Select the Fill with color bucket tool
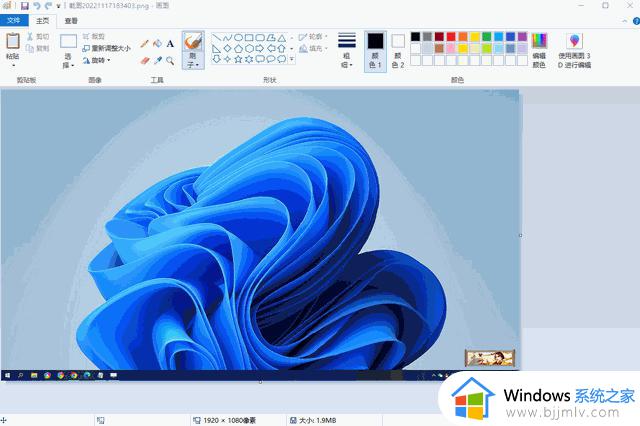 (157, 44)
